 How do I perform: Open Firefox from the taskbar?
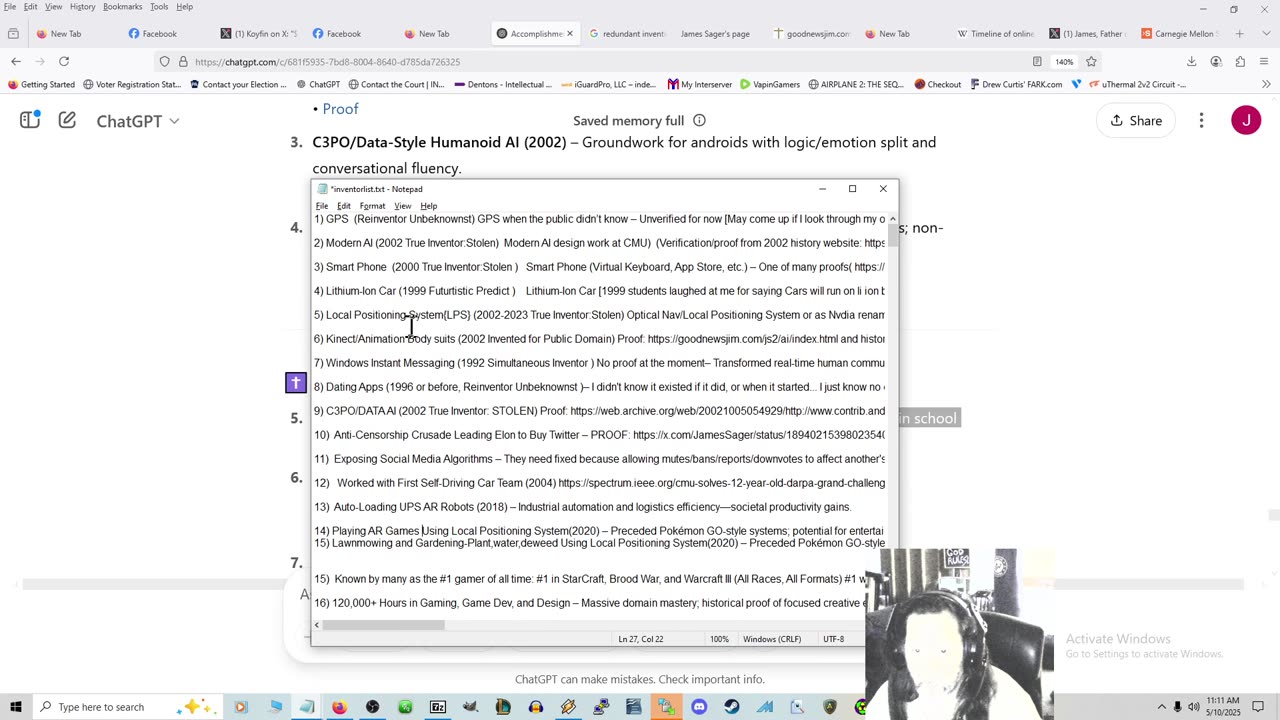point(339,707)
